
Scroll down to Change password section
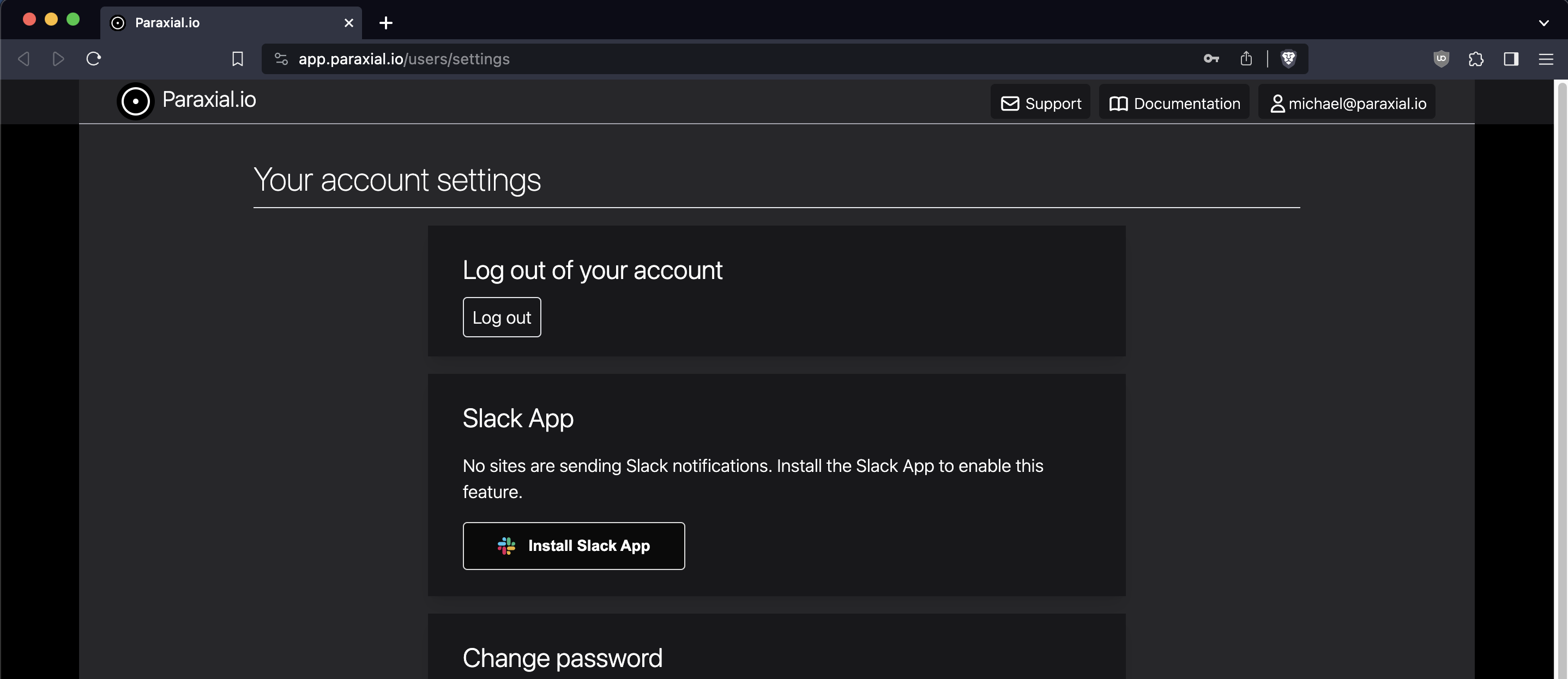tap(562, 657)
